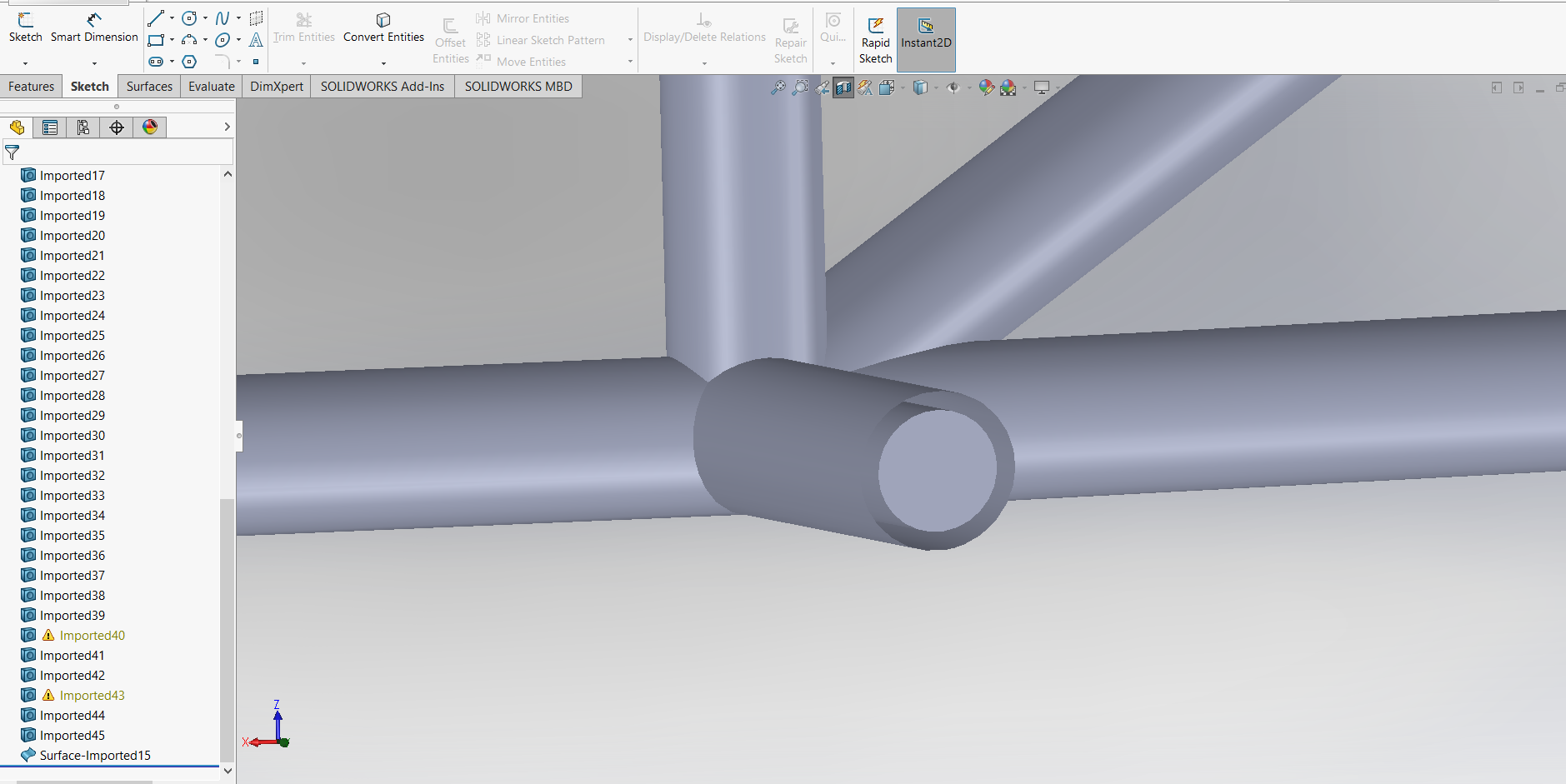Click the Display Style icon

(x=920, y=87)
